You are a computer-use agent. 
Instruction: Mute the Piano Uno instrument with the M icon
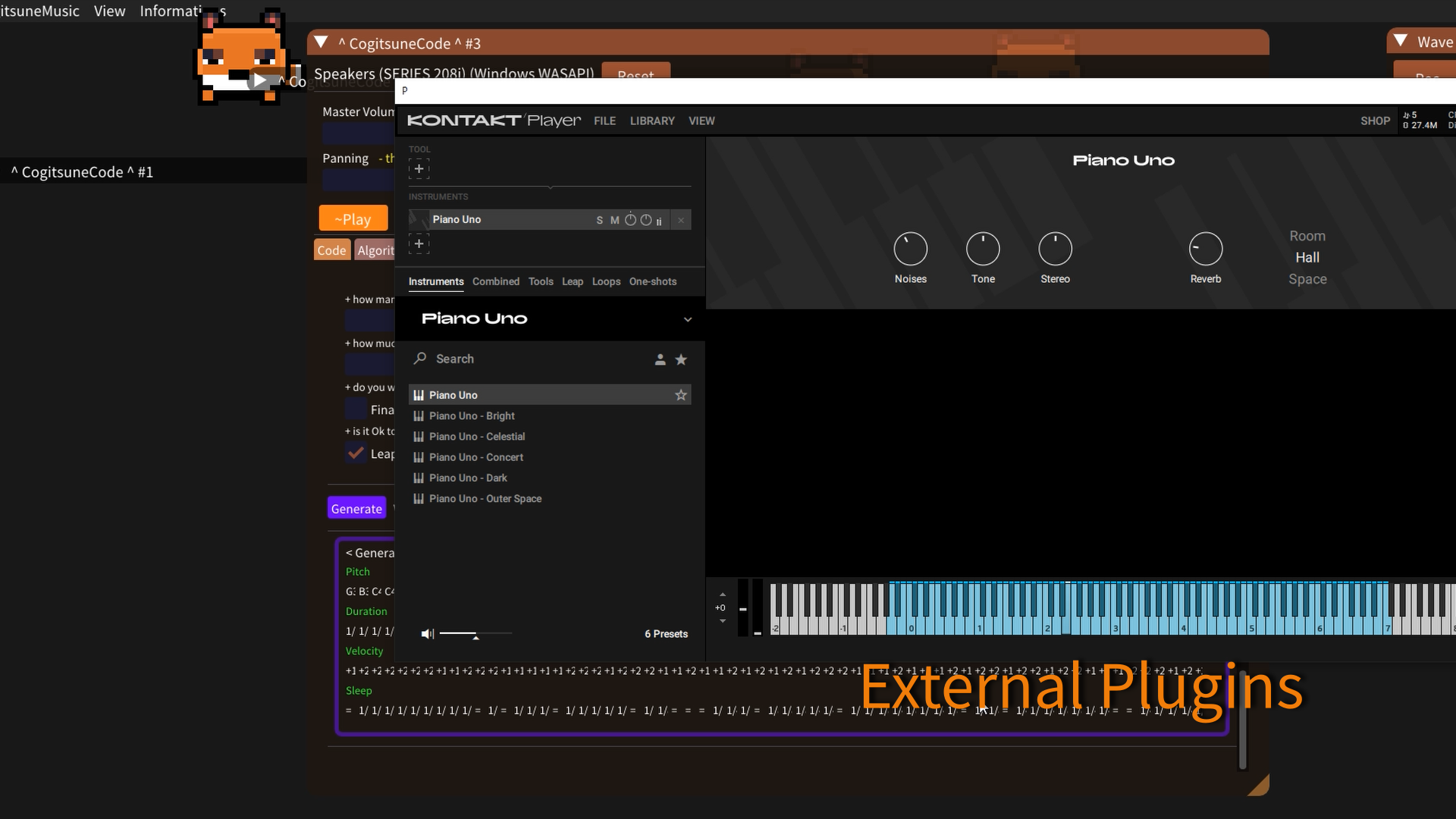(x=614, y=220)
